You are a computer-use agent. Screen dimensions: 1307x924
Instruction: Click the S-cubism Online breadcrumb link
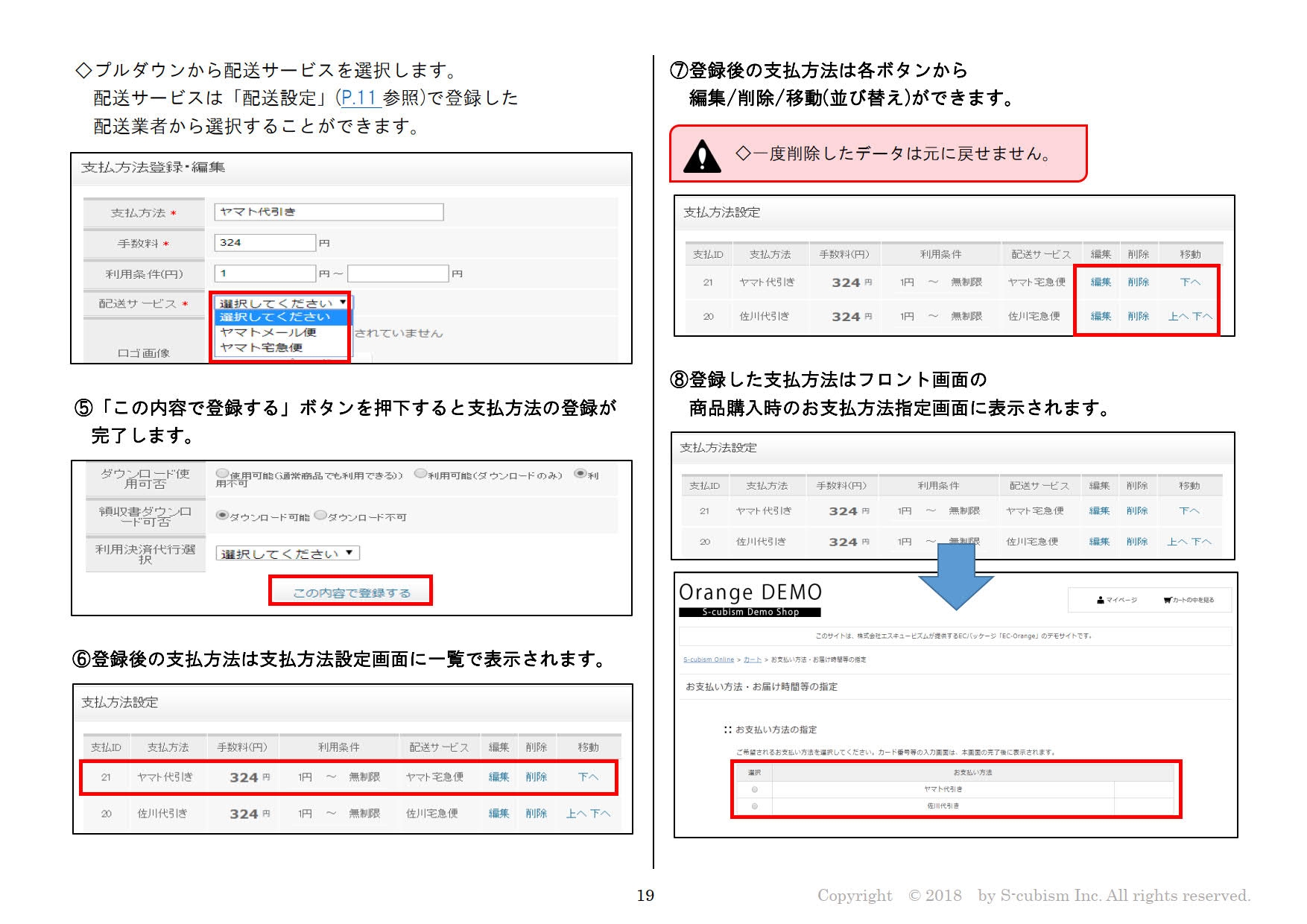pos(708,659)
